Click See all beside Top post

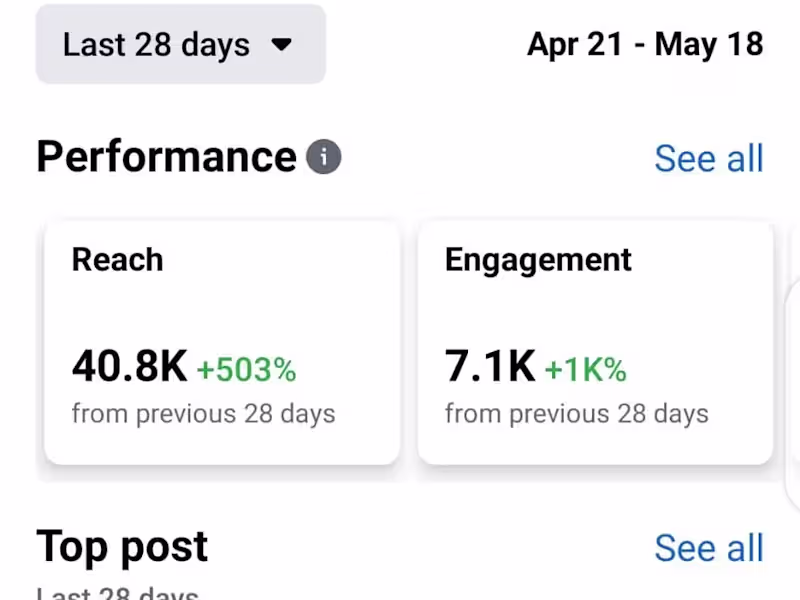(708, 548)
